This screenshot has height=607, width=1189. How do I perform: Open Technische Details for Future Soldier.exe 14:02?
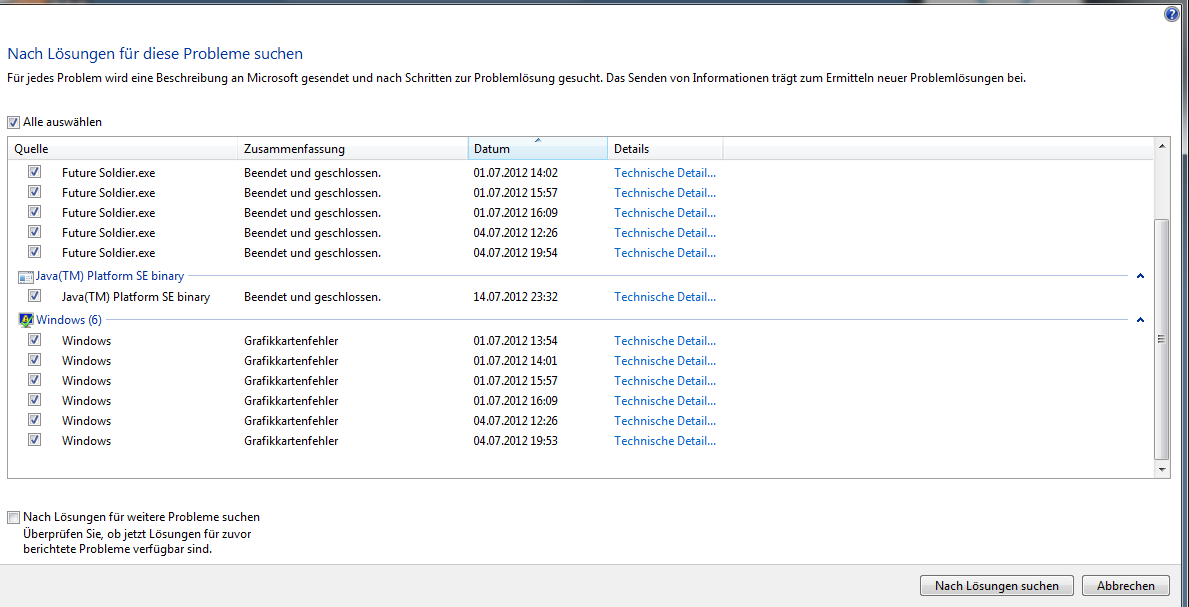click(665, 173)
